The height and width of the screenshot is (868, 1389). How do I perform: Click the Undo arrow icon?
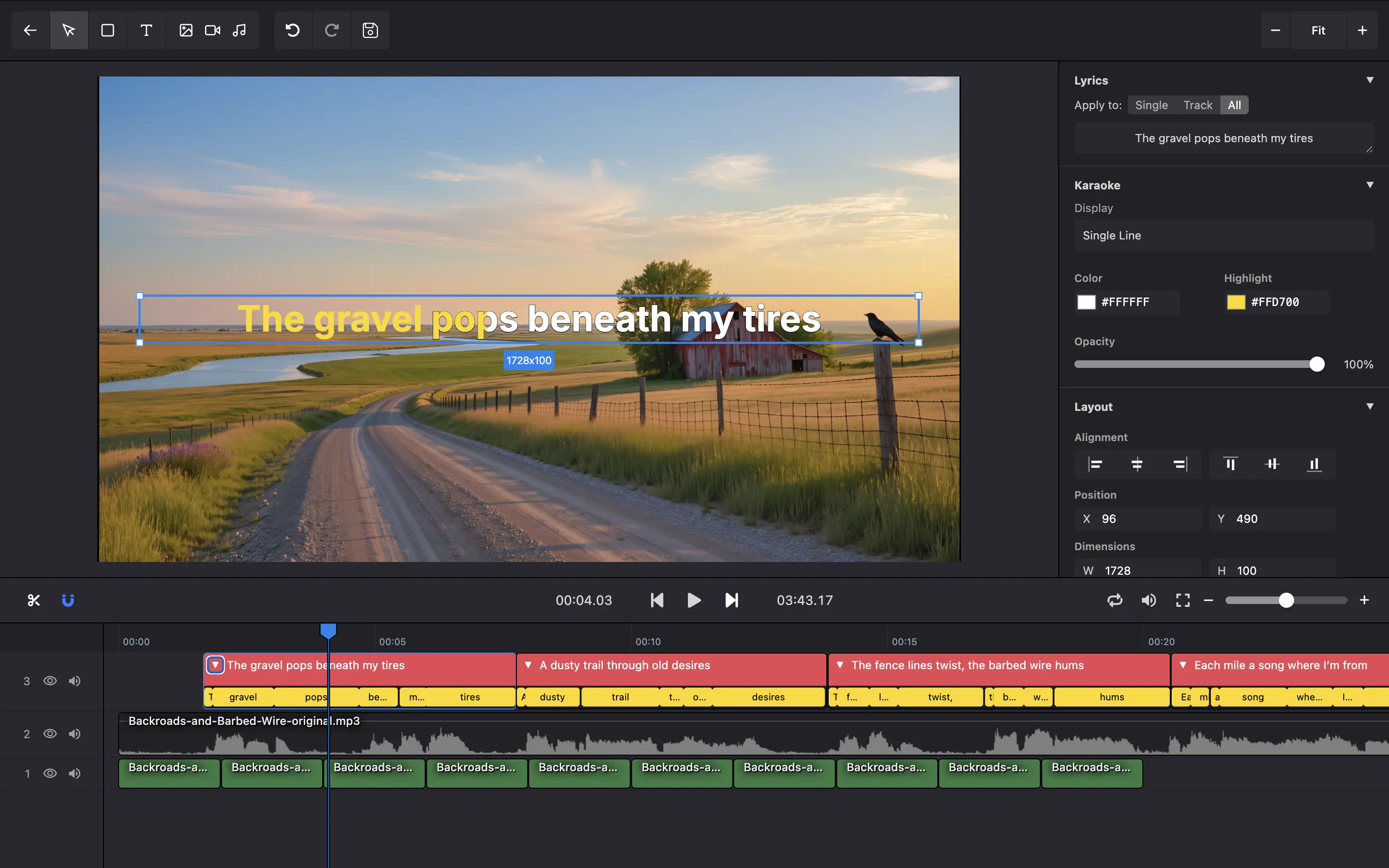[292, 30]
